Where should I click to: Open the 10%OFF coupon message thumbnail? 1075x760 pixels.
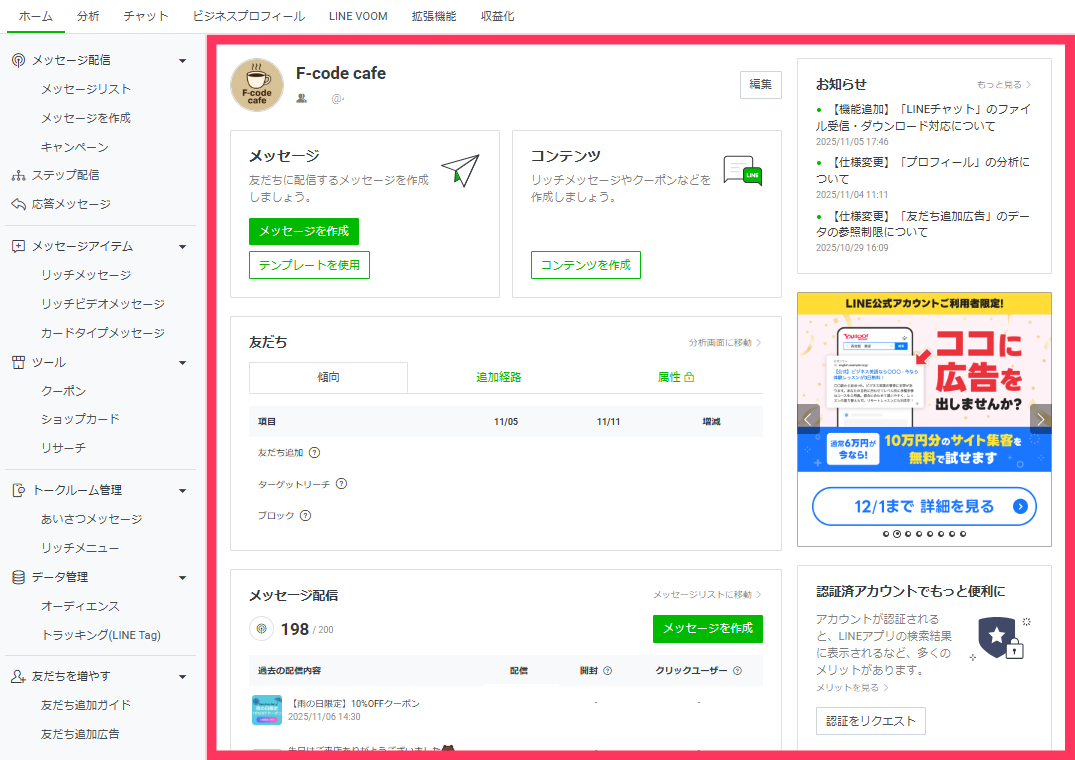click(x=266, y=710)
